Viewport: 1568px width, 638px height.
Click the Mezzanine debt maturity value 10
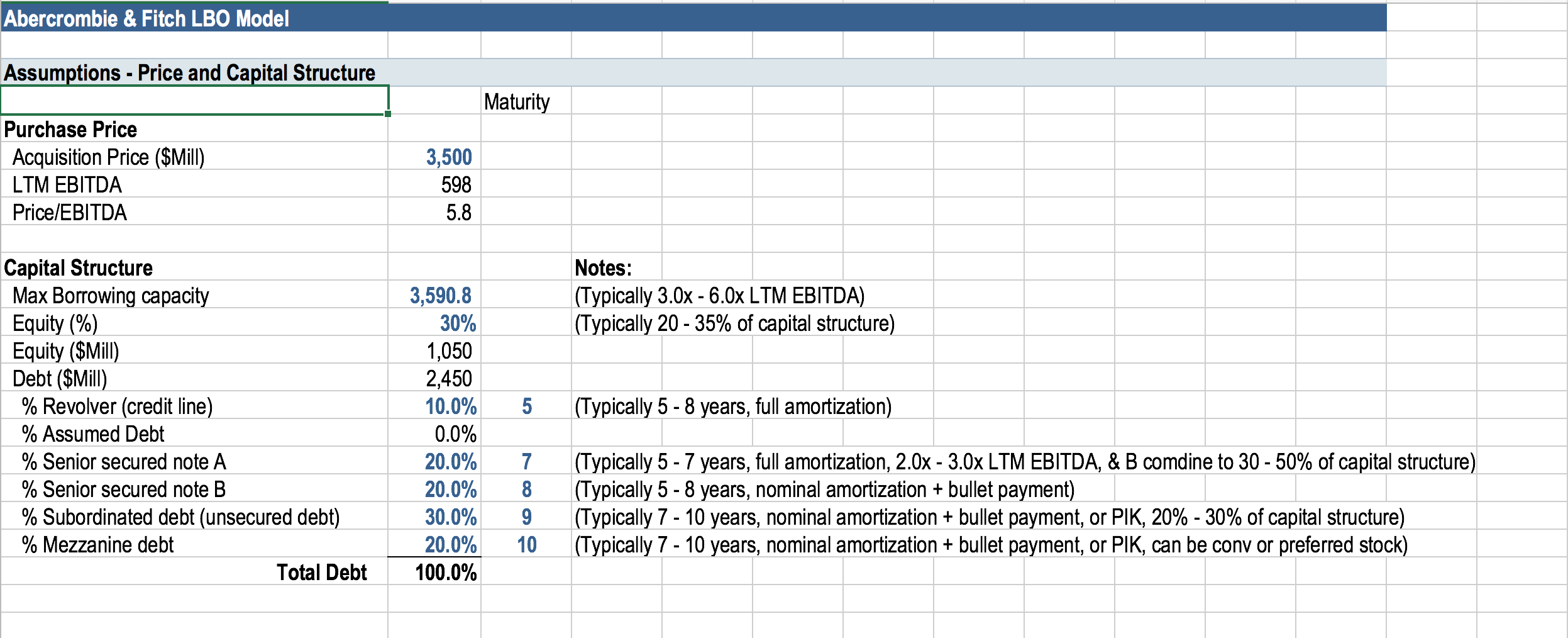tap(526, 544)
